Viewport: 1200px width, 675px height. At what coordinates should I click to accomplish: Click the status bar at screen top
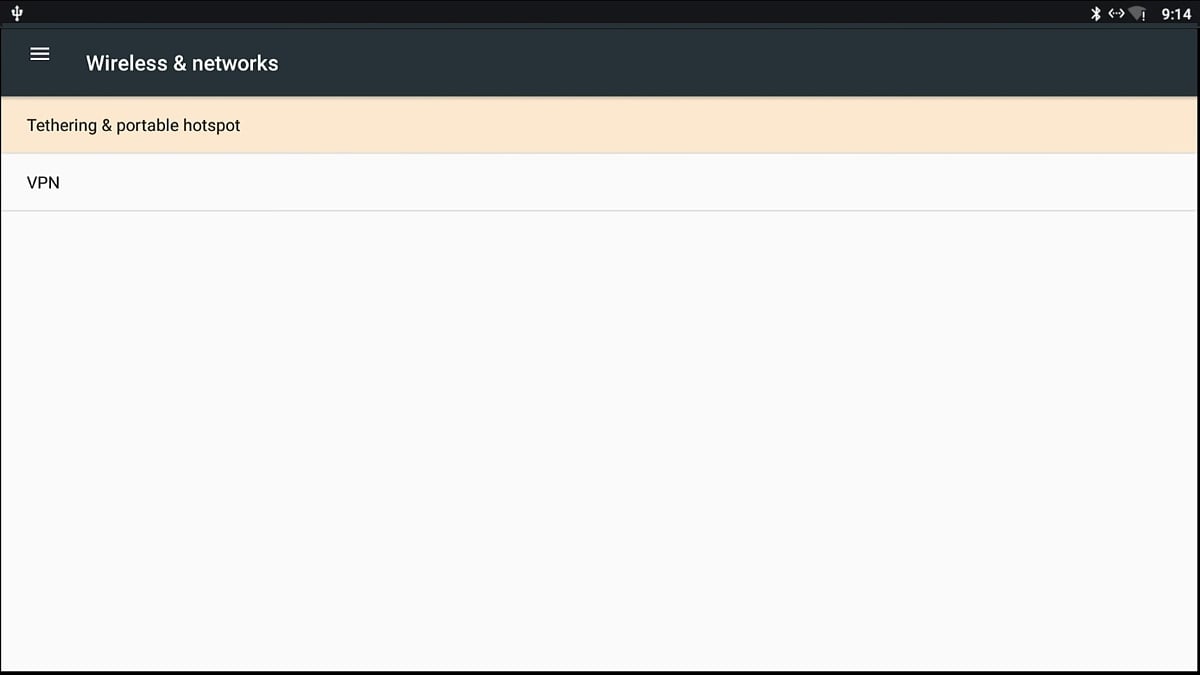point(600,13)
